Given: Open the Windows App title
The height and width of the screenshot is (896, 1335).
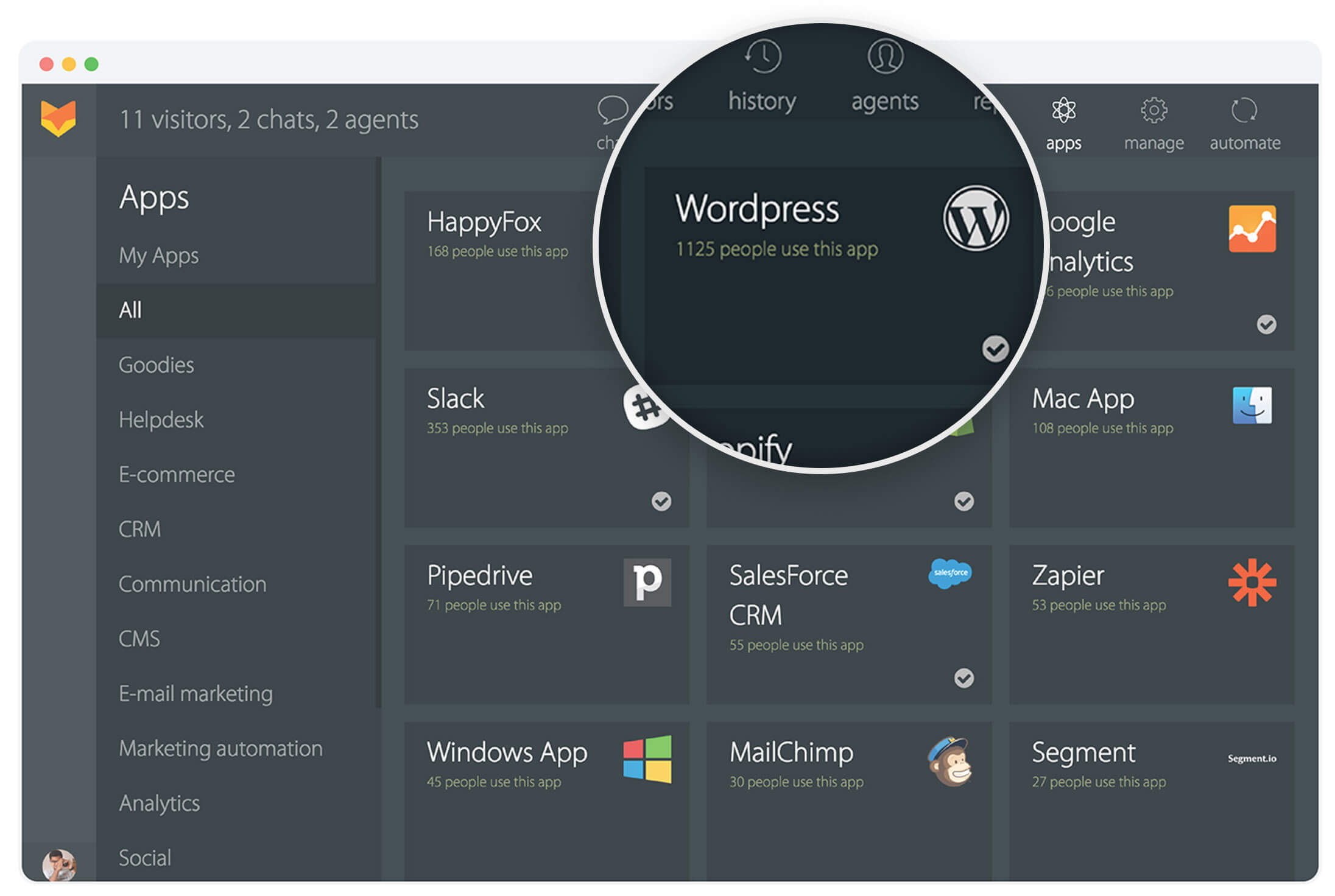Looking at the screenshot, I should 507,754.
